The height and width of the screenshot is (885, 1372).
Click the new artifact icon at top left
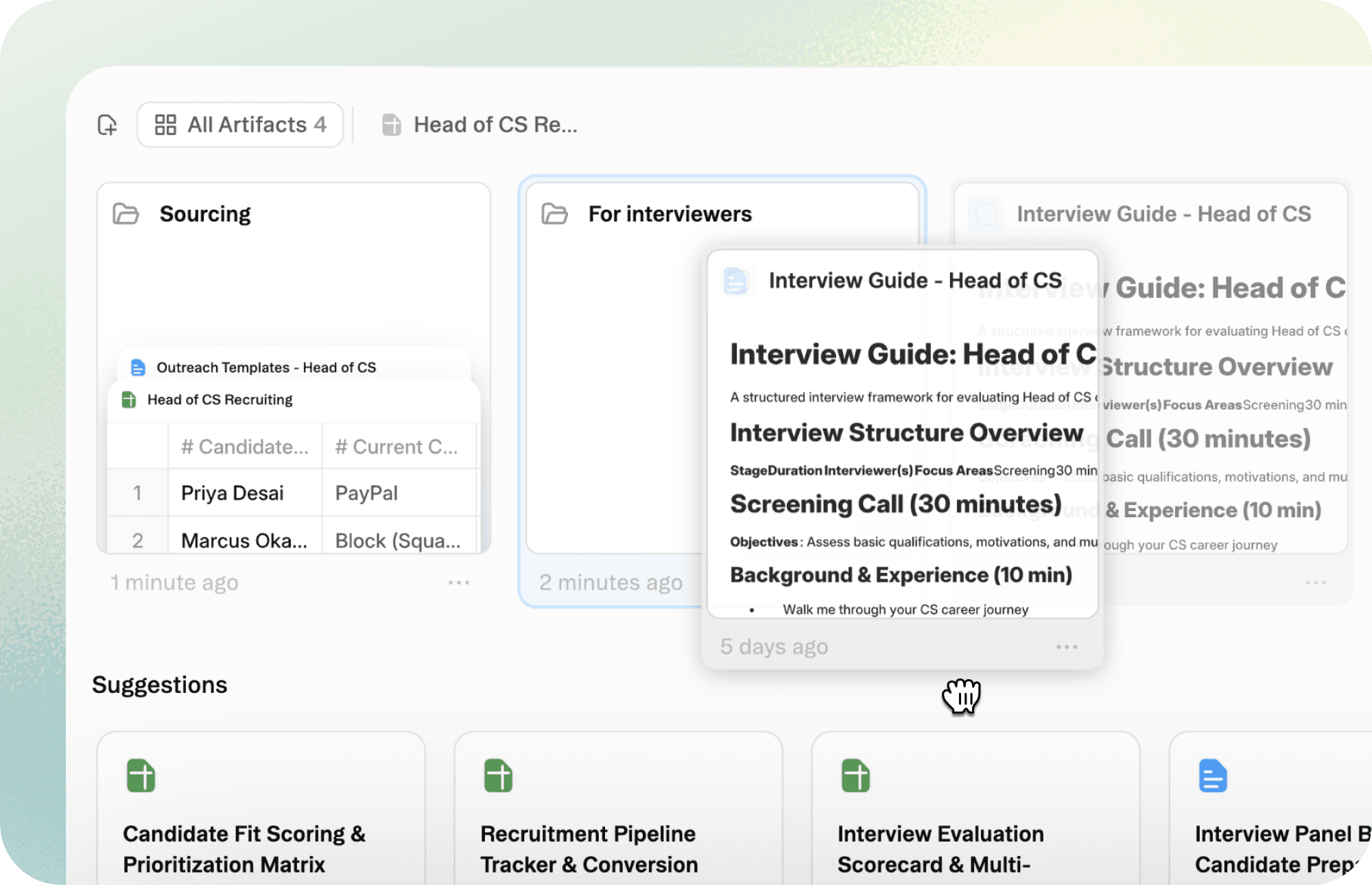(x=108, y=125)
